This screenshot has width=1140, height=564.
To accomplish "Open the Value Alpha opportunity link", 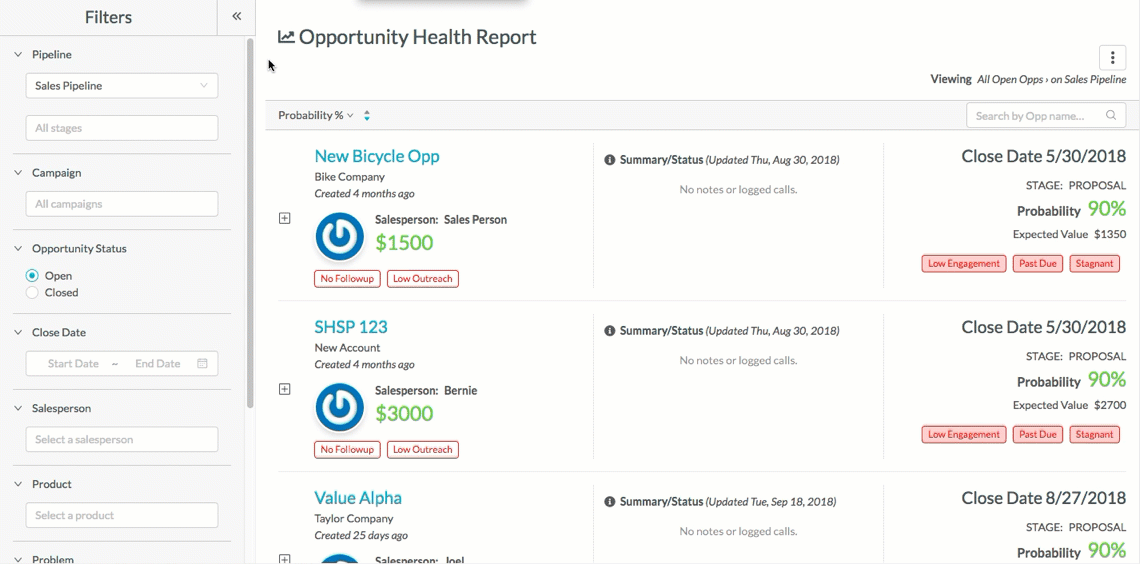I will click(358, 498).
